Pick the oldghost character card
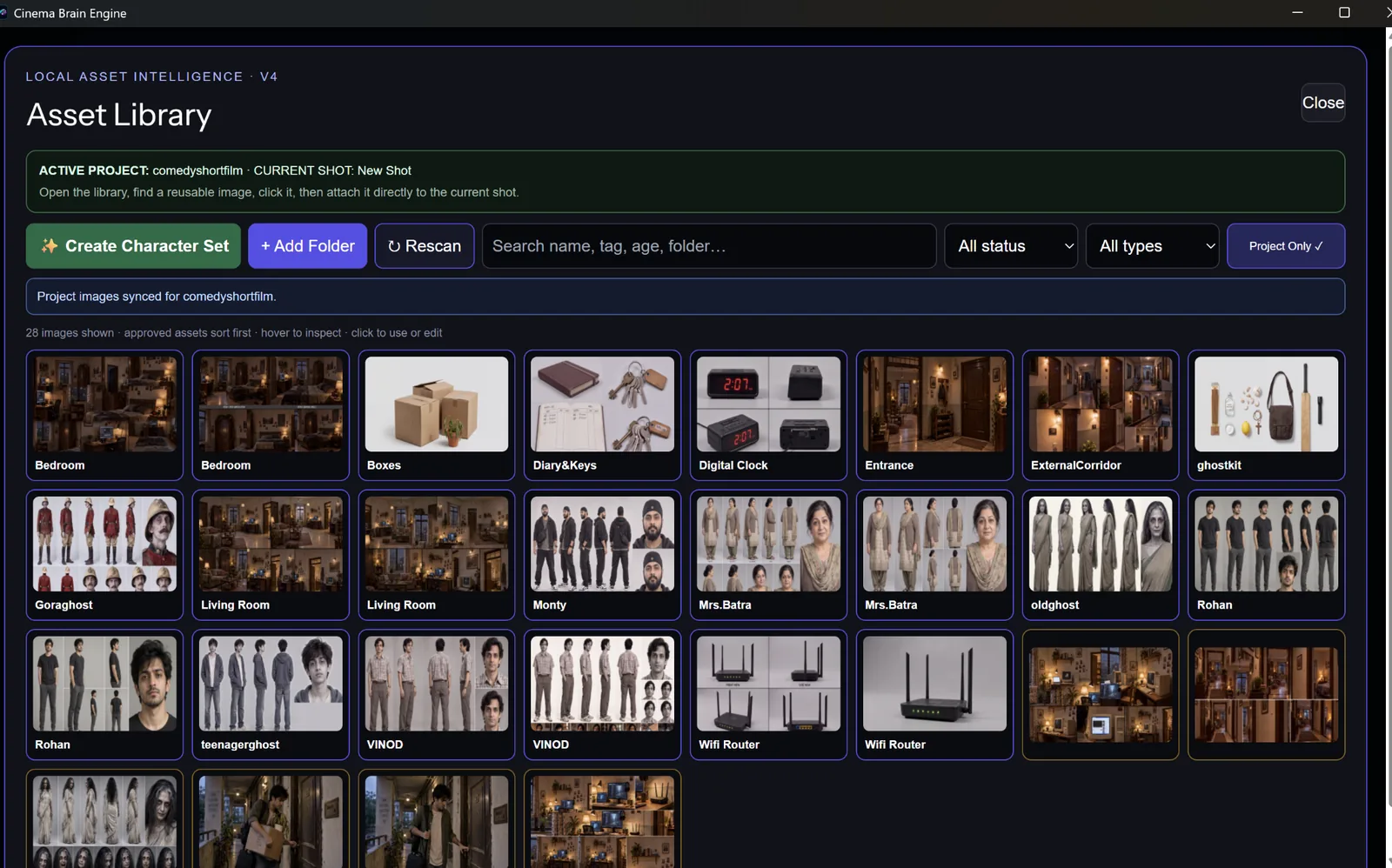Viewport: 1392px width, 868px height. 1101,555
